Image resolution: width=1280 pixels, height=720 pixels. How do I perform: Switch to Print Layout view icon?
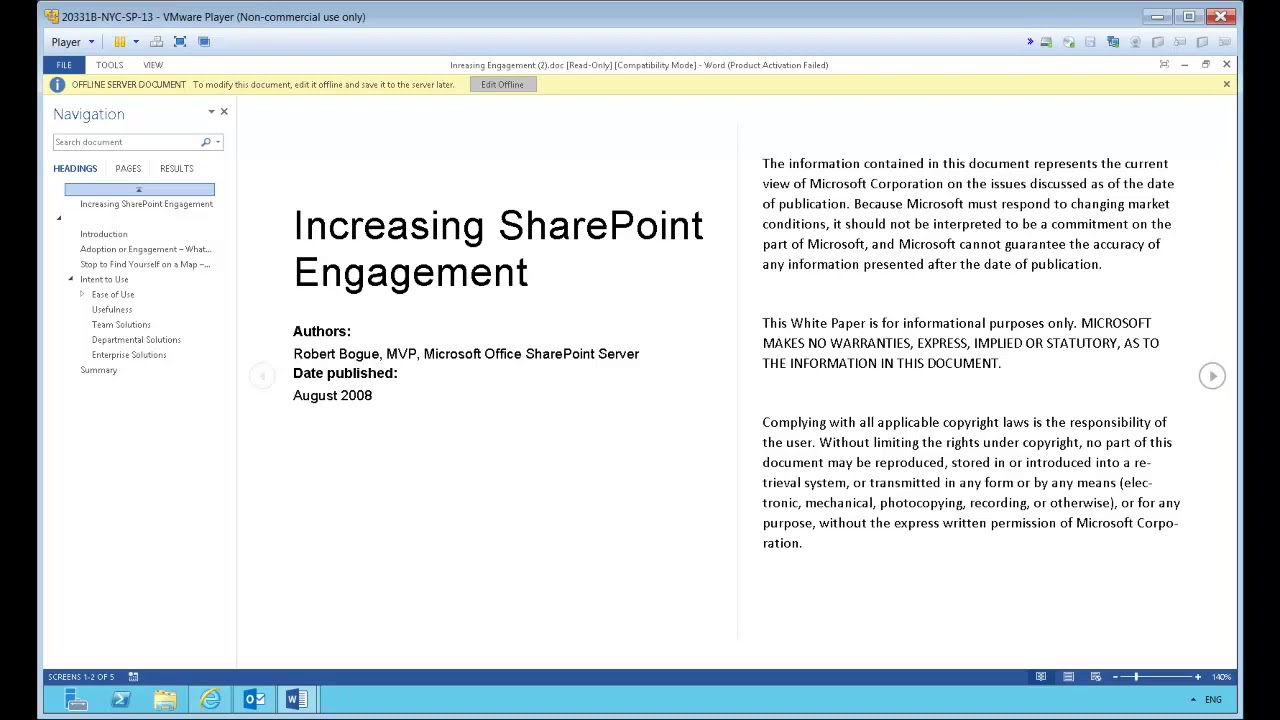(1068, 677)
